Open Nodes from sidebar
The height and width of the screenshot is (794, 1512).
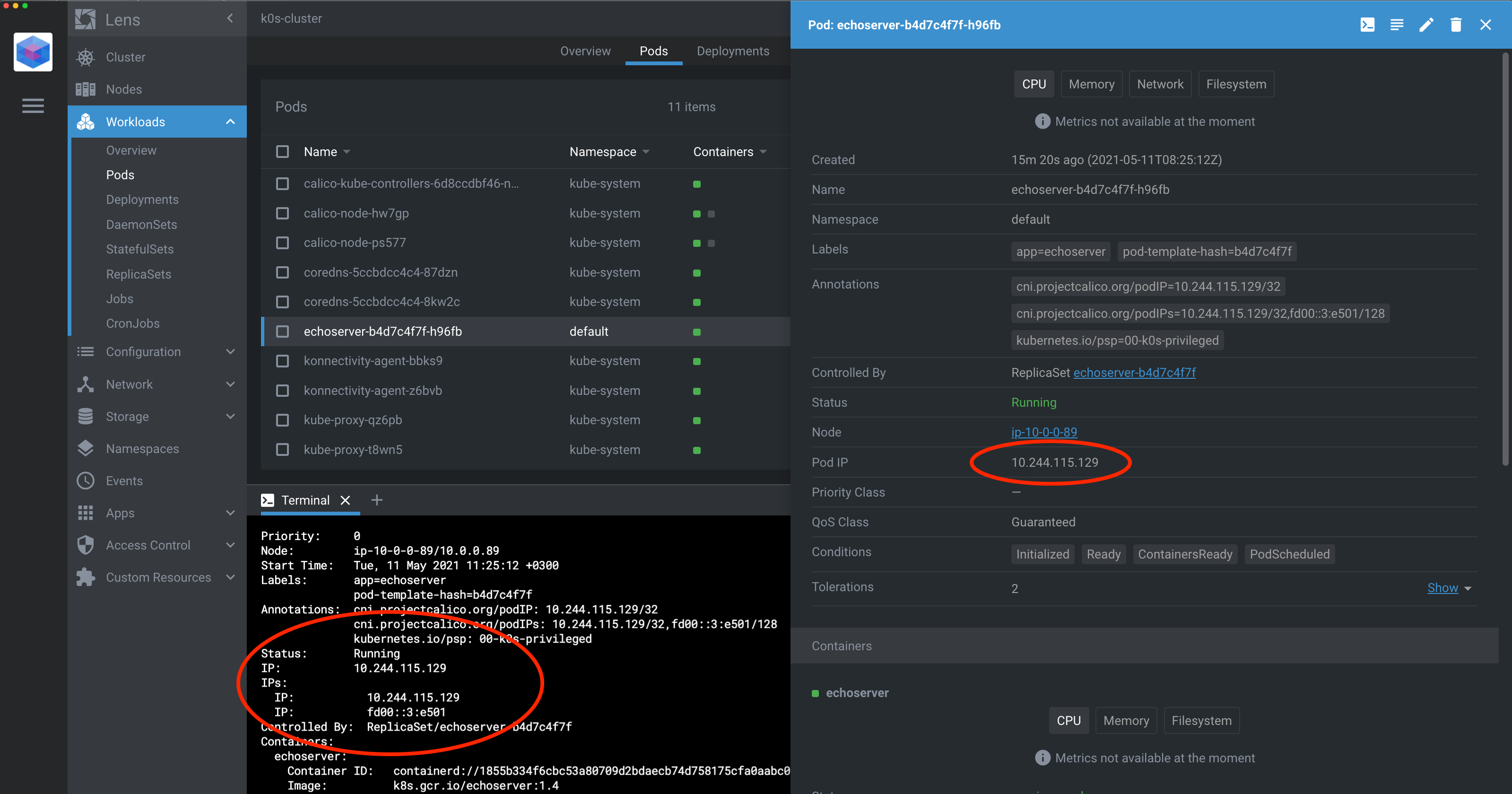[x=124, y=89]
